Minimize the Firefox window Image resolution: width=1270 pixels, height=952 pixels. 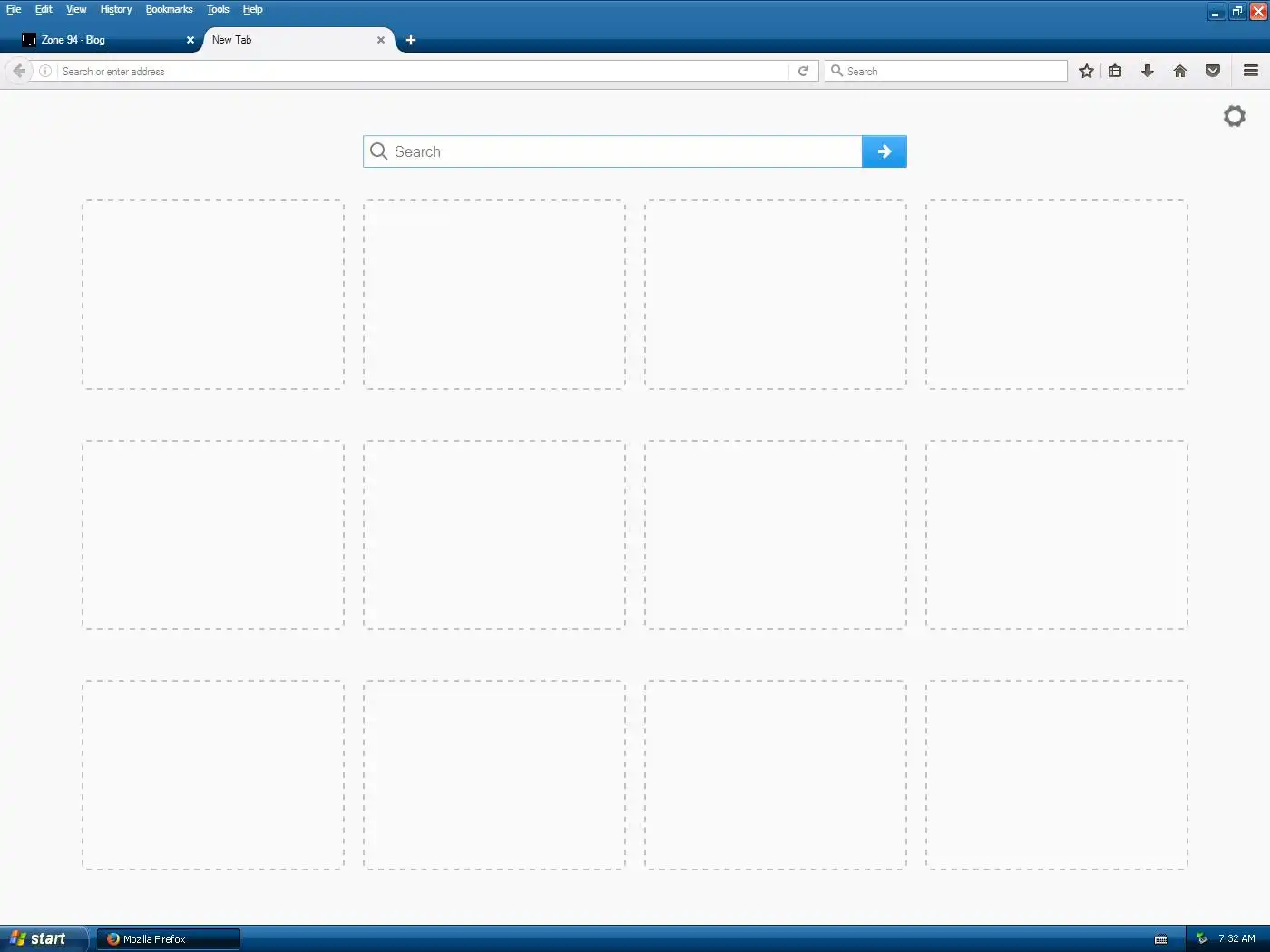coord(1216,12)
